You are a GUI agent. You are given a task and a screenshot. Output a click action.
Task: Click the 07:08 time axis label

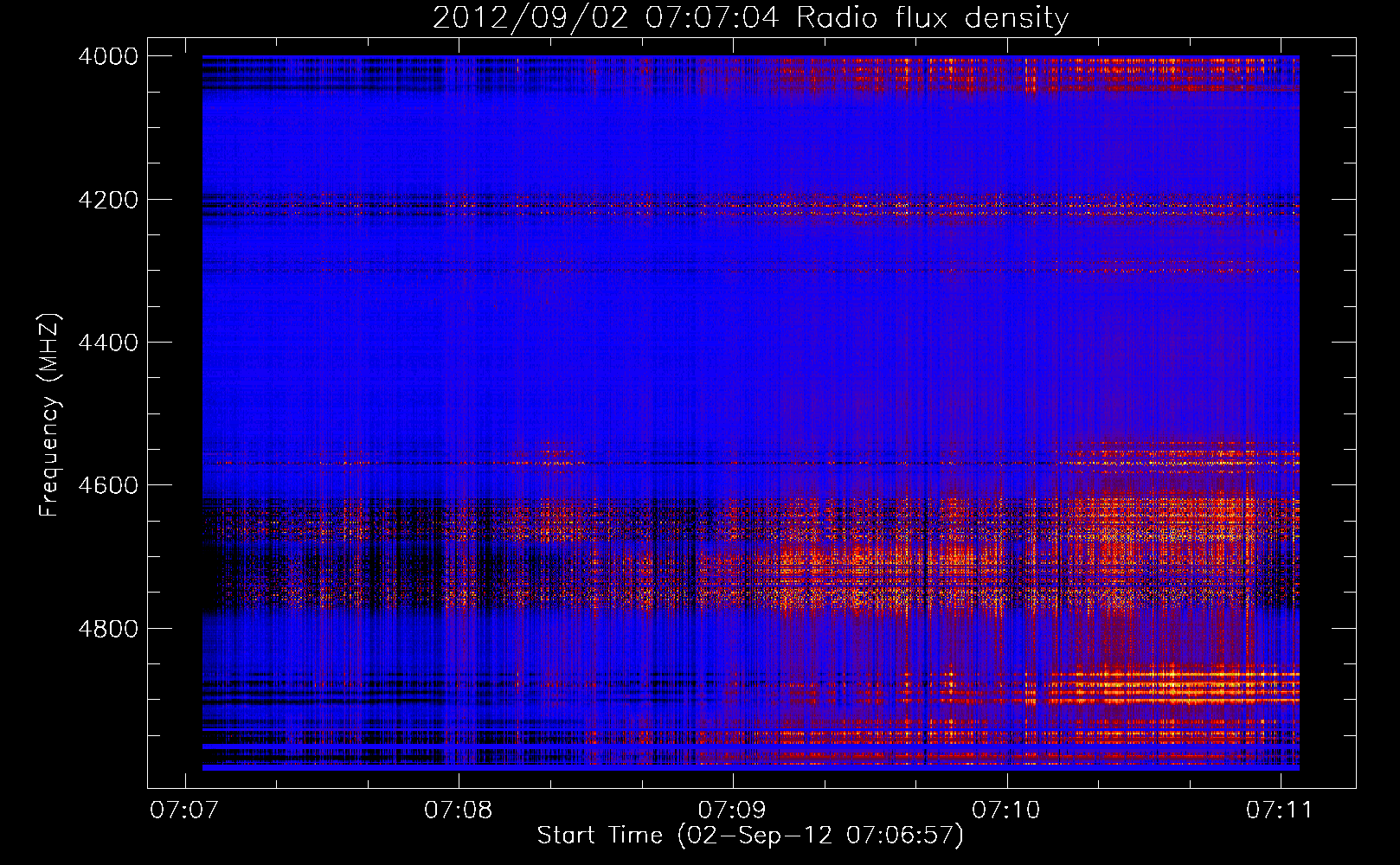(459, 810)
